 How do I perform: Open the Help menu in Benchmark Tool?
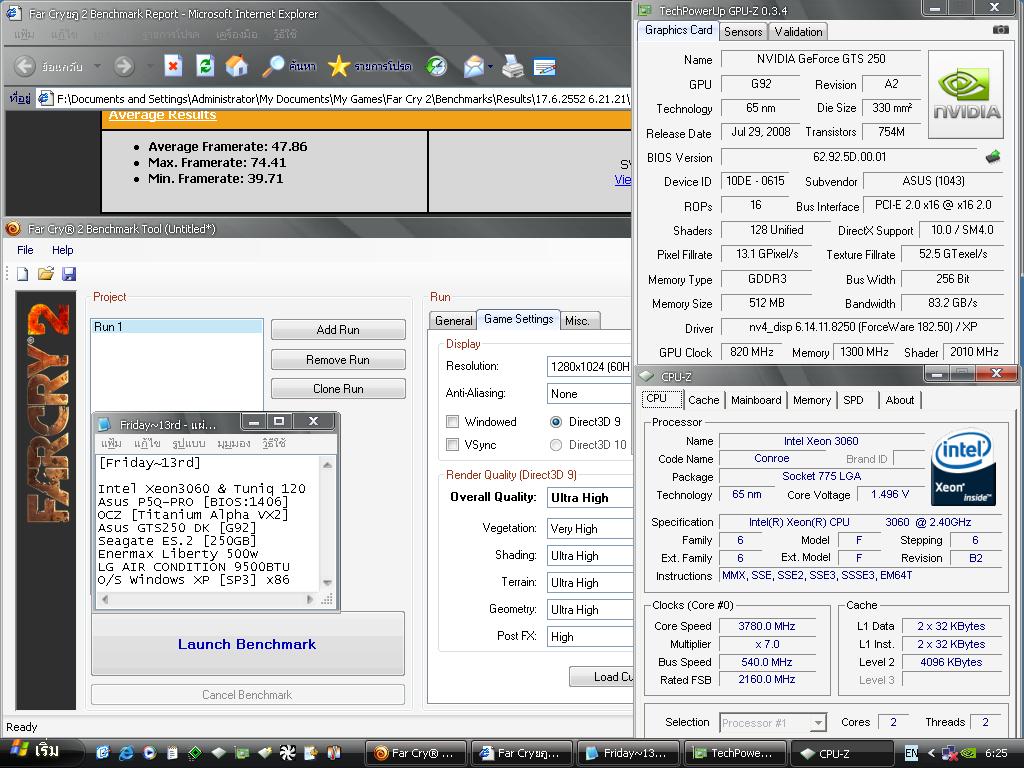(x=63, y=250)
